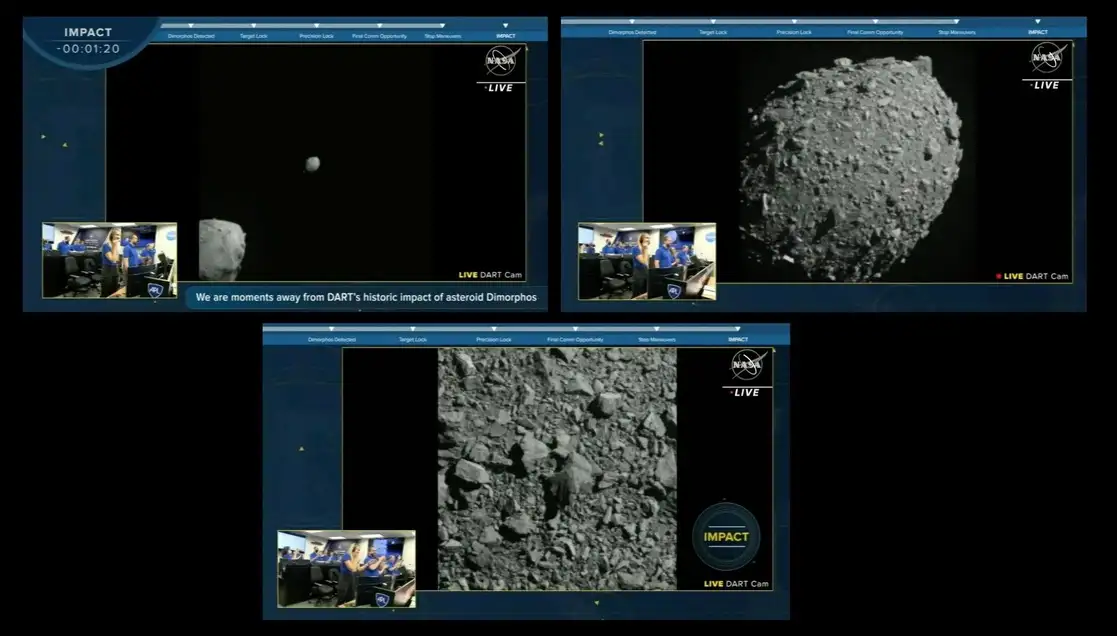Open the mission control inset in the bottom panel
Image resolution: width=1117 pixels, height=636 pixels.
coord(346,568)
